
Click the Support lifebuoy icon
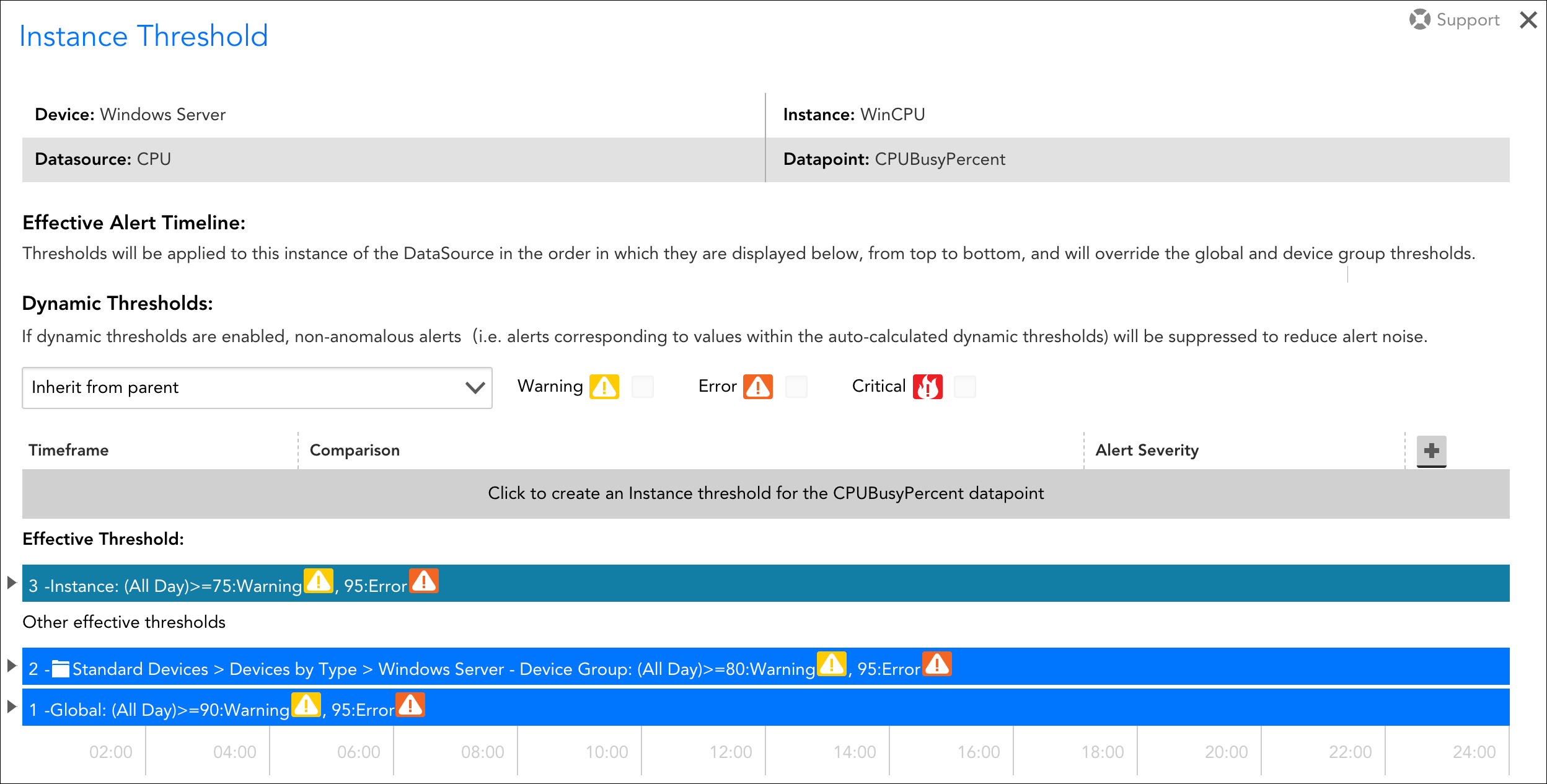[1420, 19]
